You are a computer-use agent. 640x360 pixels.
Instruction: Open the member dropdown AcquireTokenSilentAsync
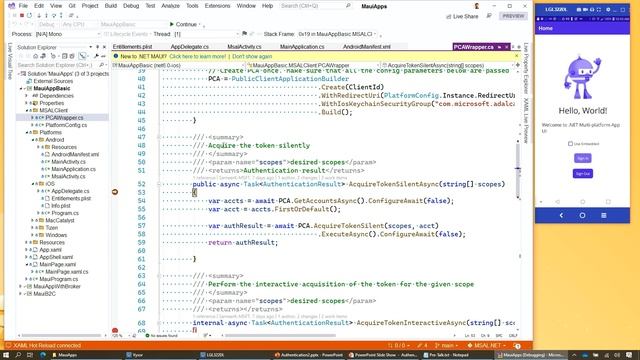[447, 65]
